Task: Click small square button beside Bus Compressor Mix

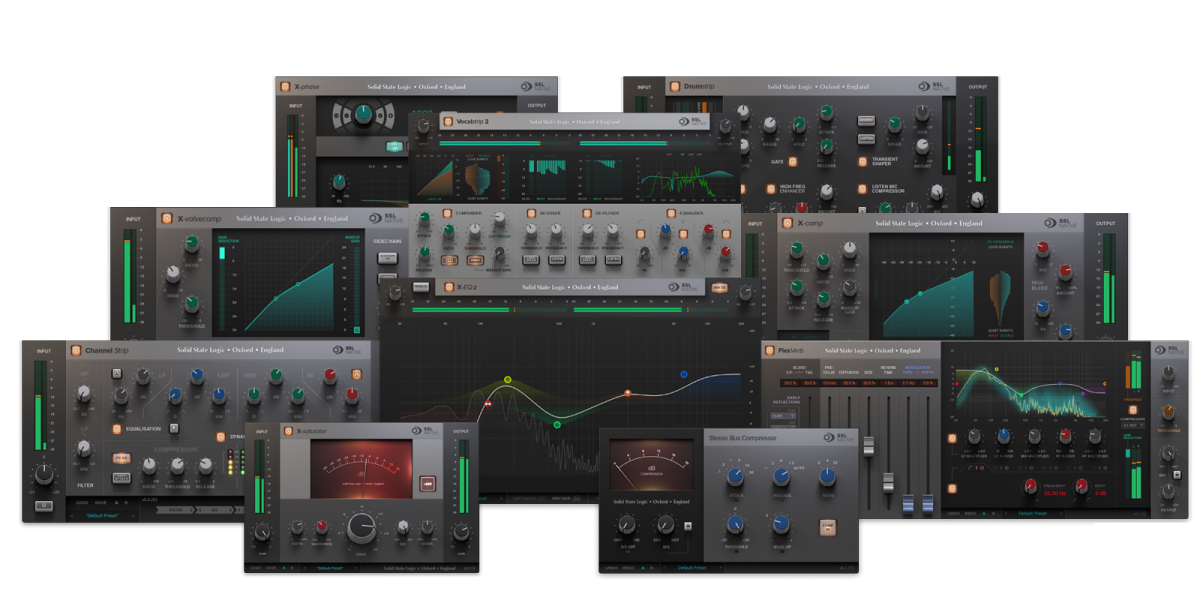Action: (x=687, y=526)
